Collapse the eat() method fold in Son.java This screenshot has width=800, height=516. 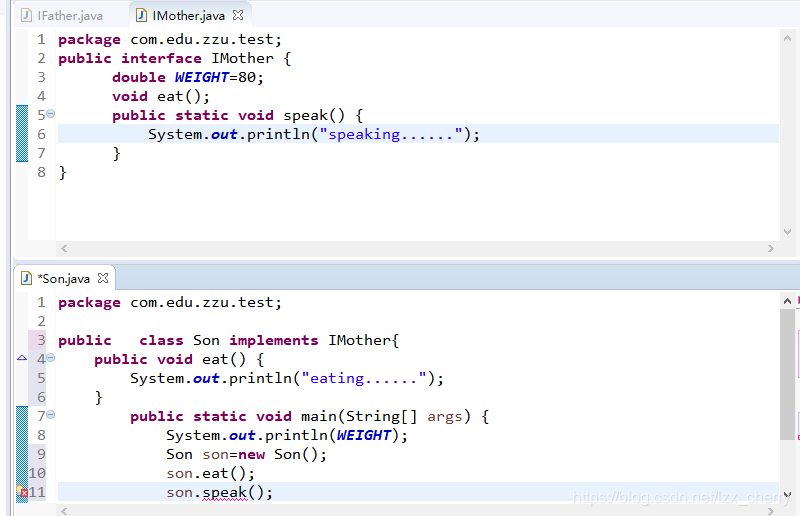coord(51,358)
